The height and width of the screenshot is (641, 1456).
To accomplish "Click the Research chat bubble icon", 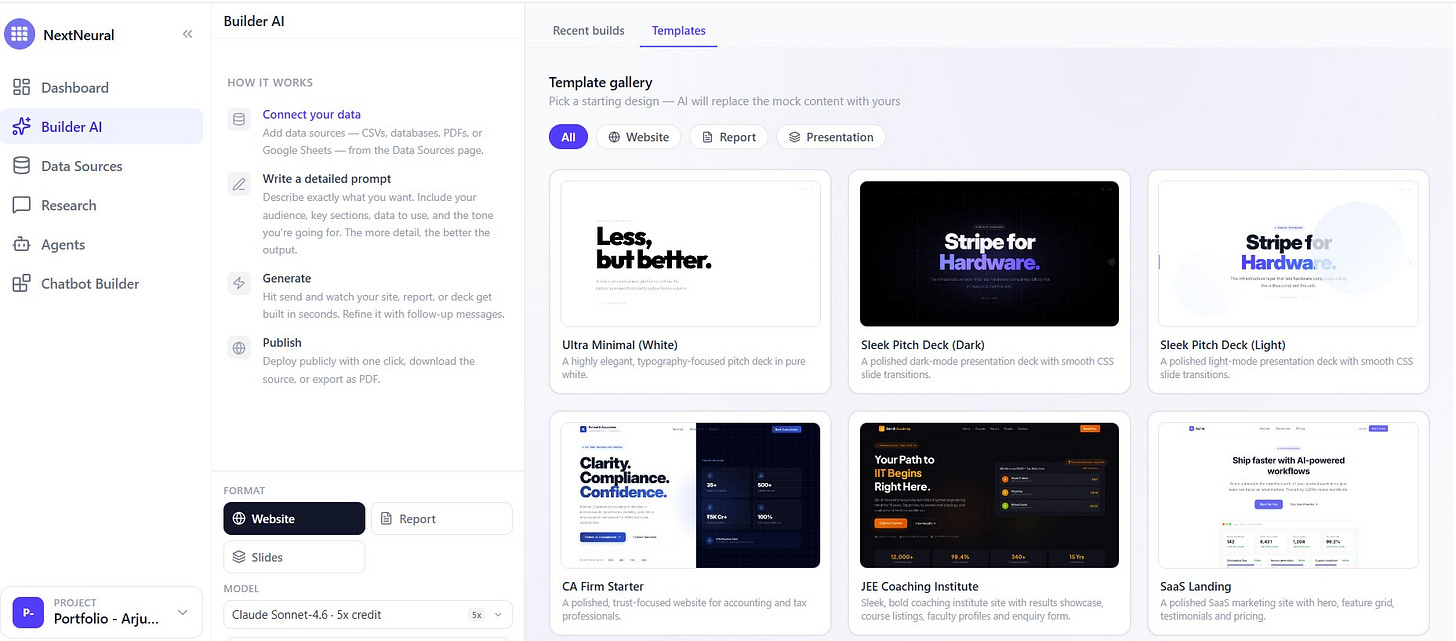I will pyautogui.click(x=21, y=205).
